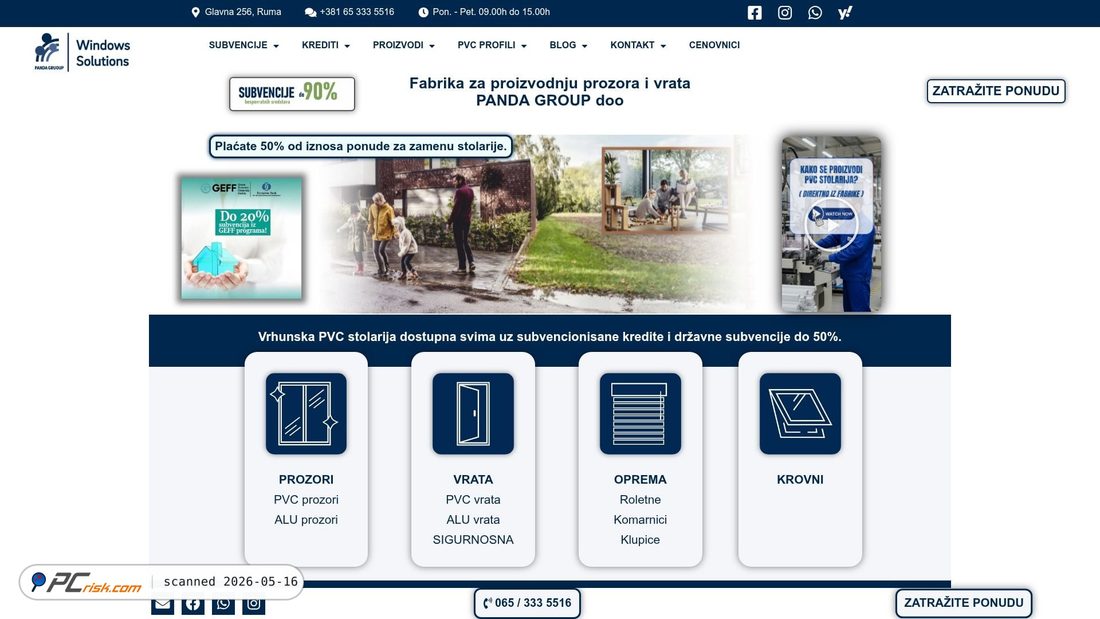Screen dimensions: 1100x619
Task: Click the PROZORI window icon
Action: [306, 413]
